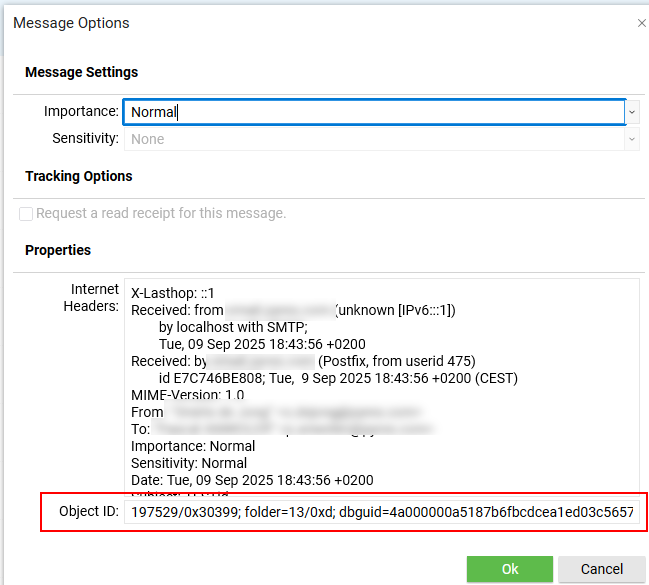
Task: Click the 'Importance: Normal' line in Internet Headers
Action: point(193,446)
